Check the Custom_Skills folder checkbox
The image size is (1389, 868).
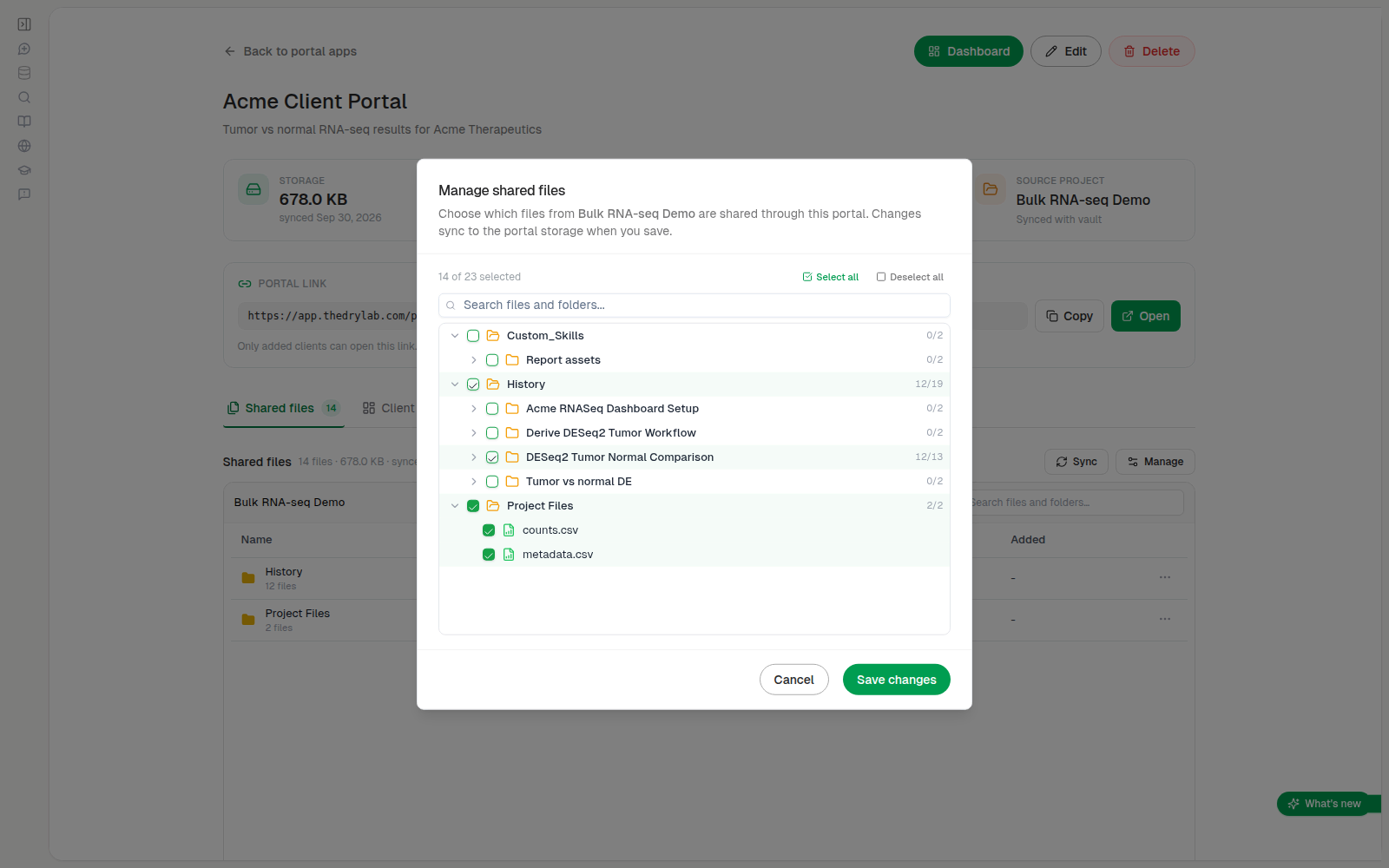[473, 336]
